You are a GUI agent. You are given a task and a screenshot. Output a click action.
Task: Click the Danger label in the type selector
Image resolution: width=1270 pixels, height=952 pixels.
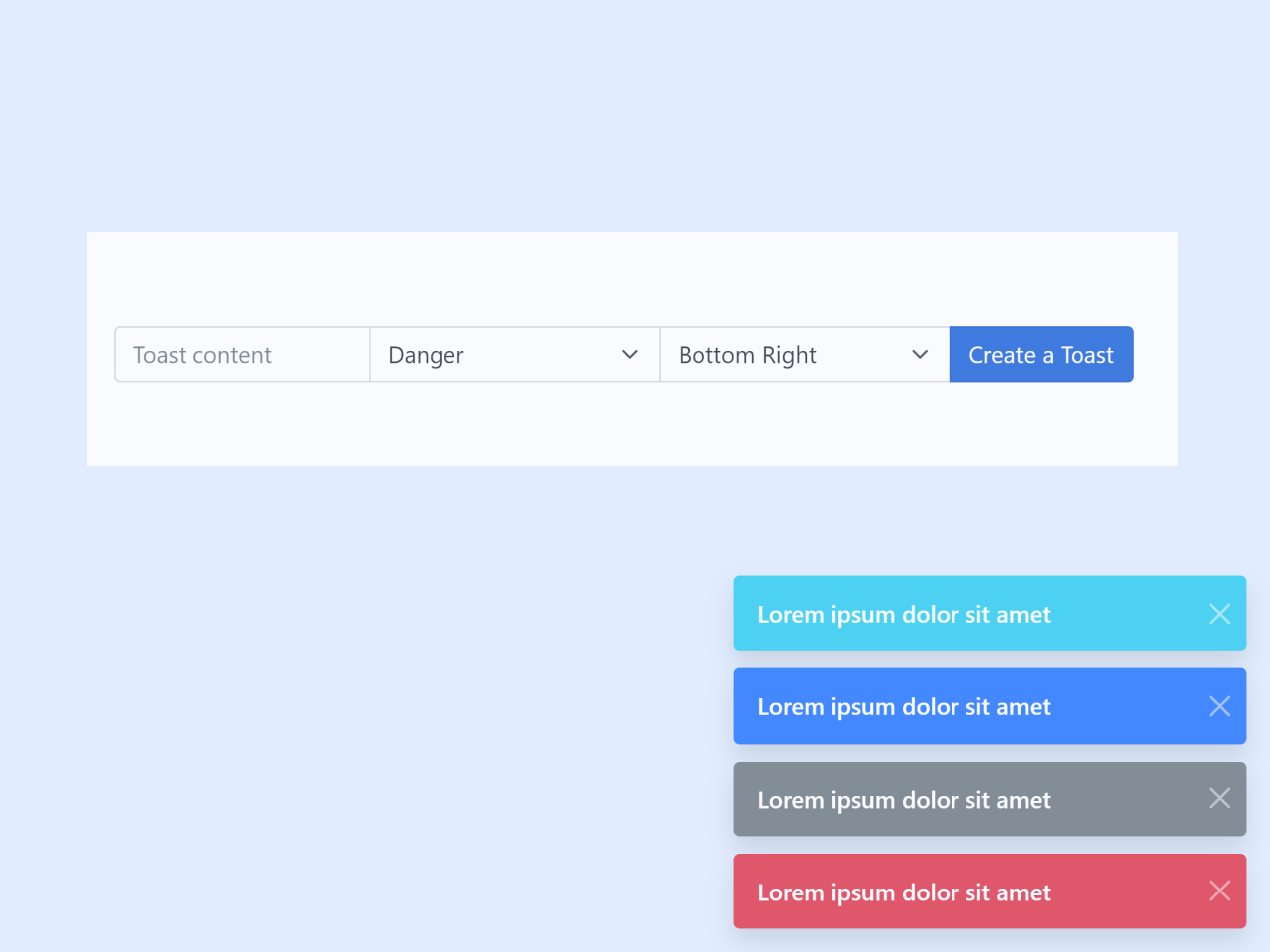426,354
